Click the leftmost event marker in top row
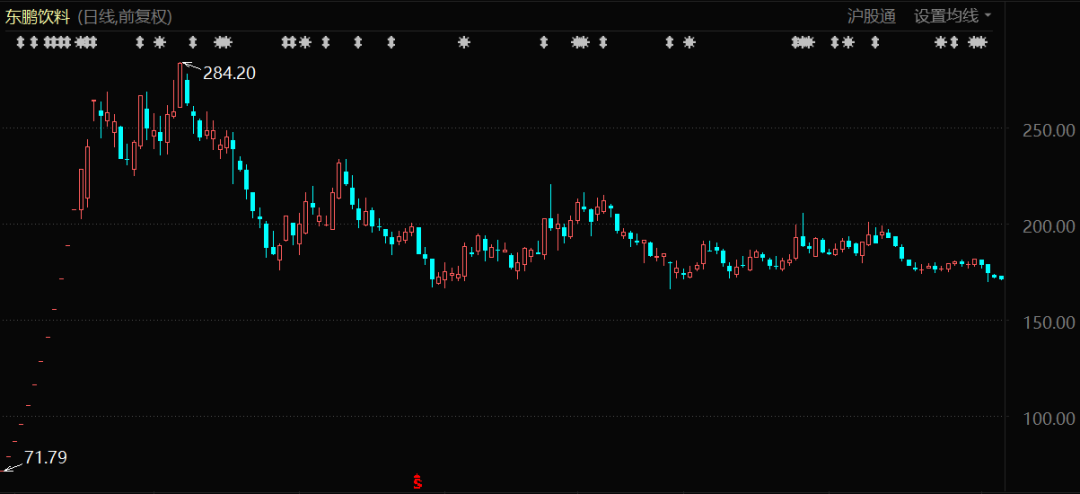 coord(20,42)
